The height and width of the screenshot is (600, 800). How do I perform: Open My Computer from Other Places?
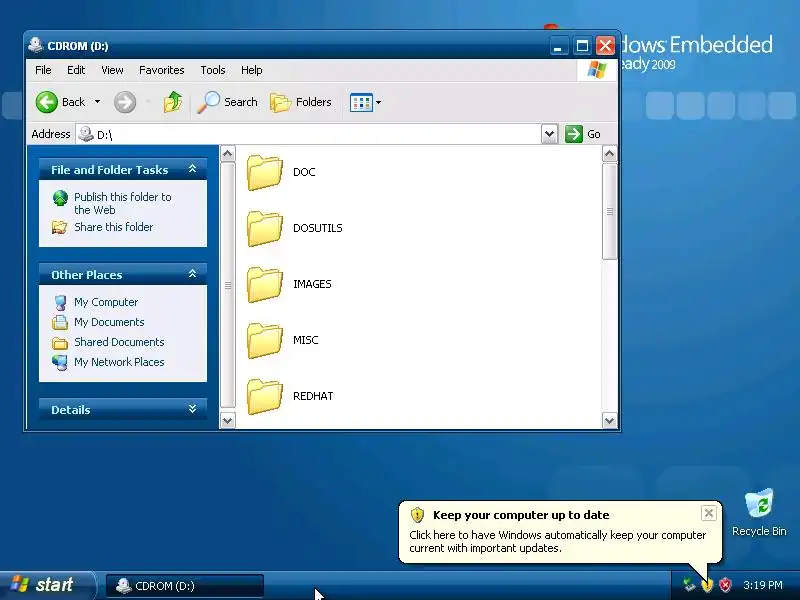[x=106, y=302]
